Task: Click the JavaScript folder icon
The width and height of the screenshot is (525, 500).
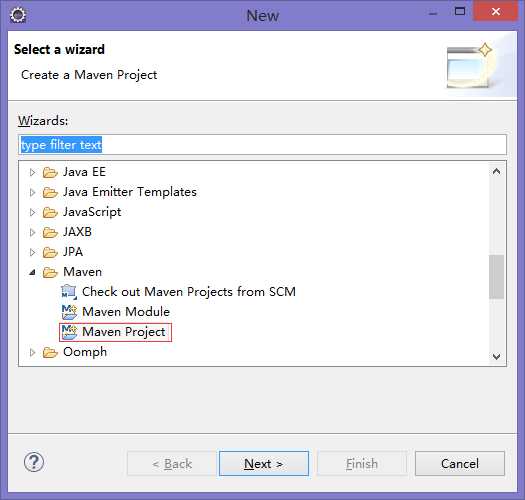Action: 50,212
